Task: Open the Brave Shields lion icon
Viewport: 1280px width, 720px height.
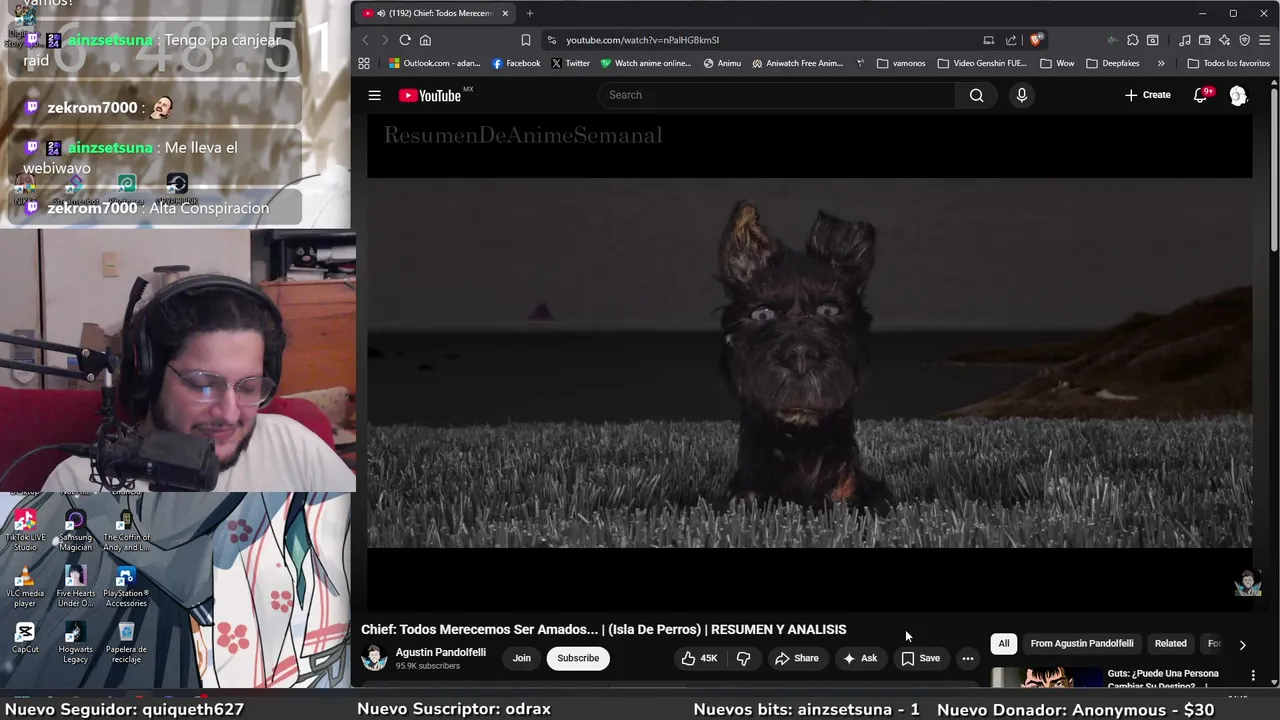Action: coord(1036,40)
